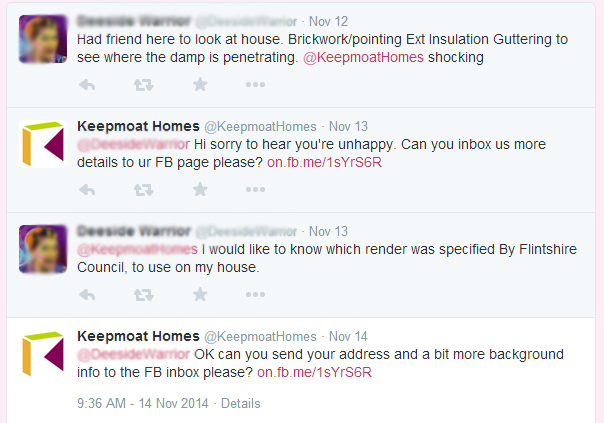604x423 pixels.
Task: Follow on.fb.me link in Nov 14 reply
Action: pos(314,372)
